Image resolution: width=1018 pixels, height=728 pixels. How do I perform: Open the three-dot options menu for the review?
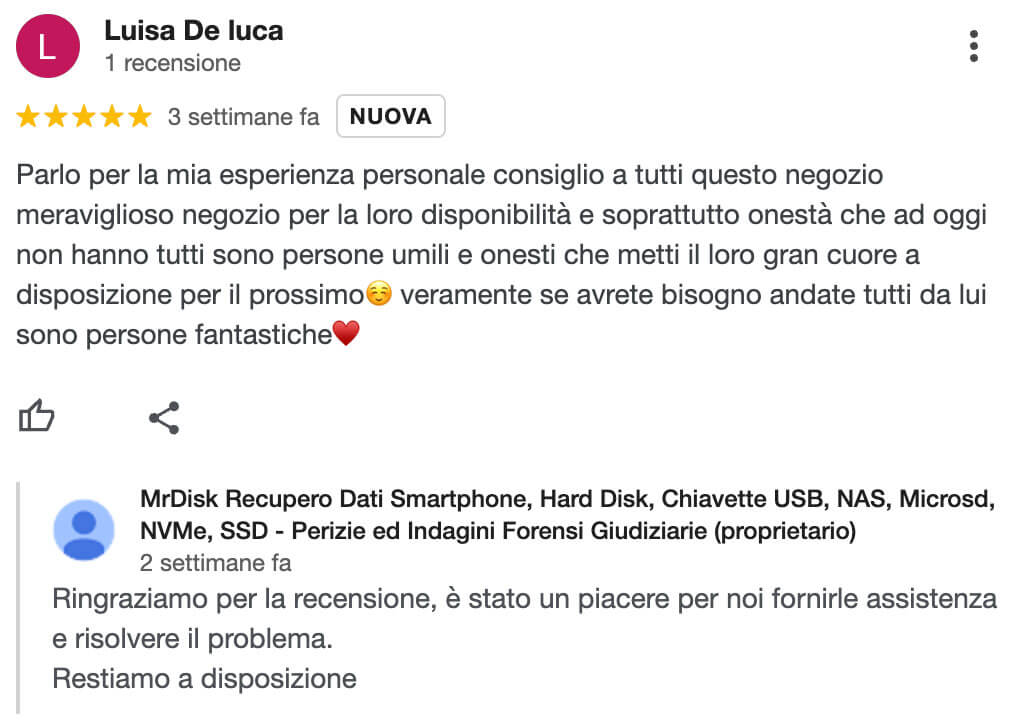coord(973,46)
